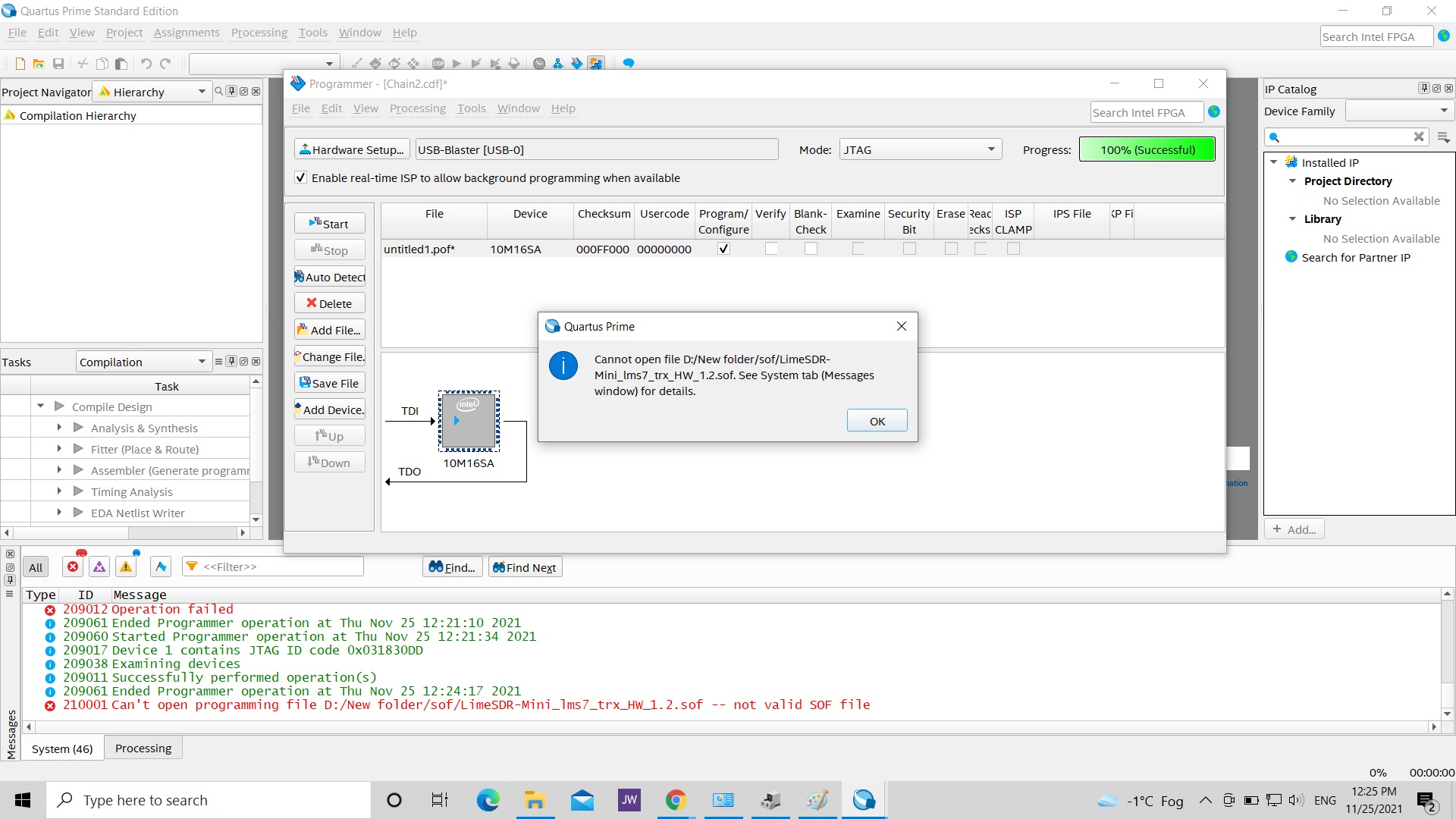
Task: Toggle Enable real-time ISP checkbox
Action: coord(301,177)
